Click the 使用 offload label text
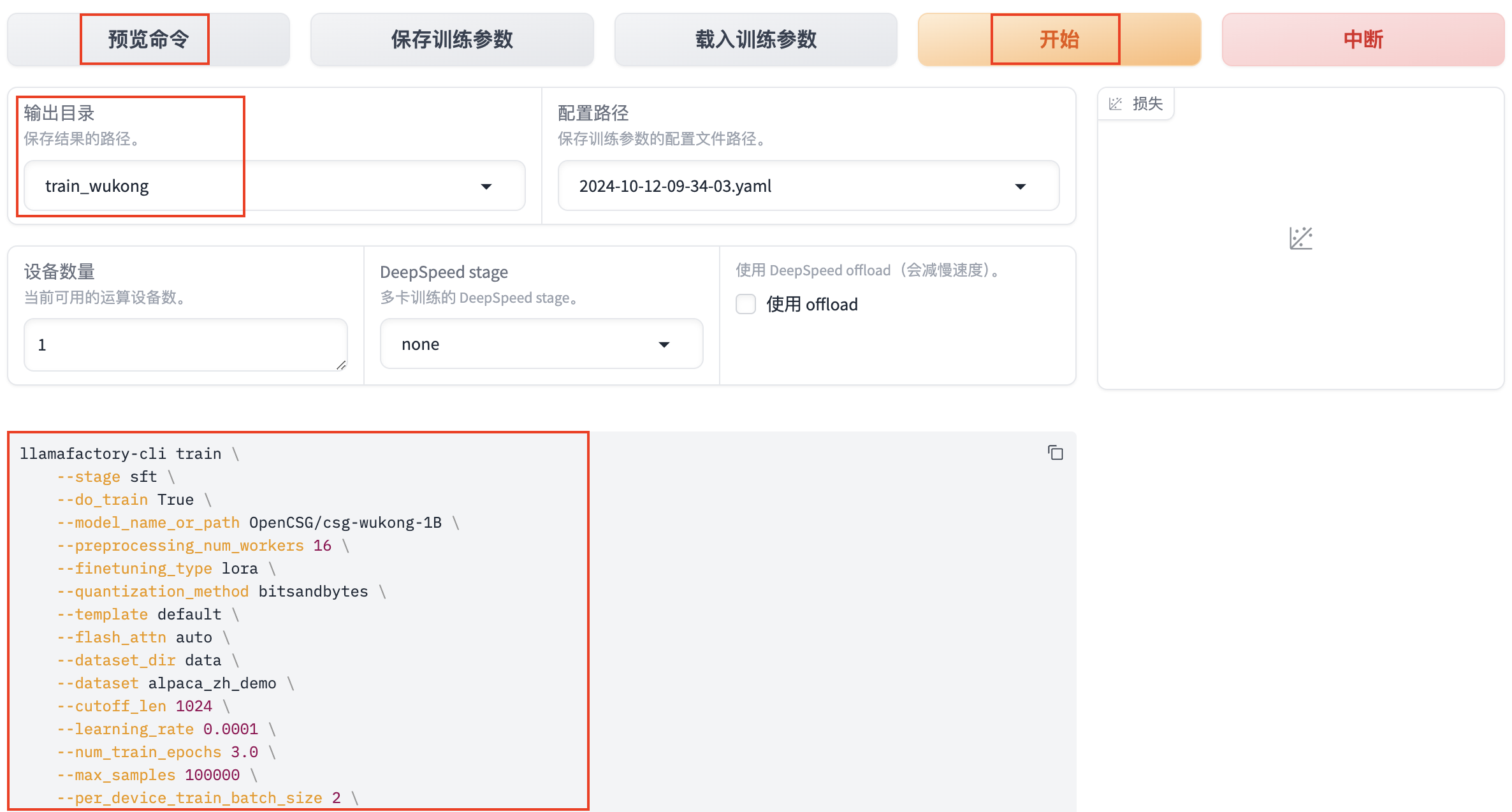The width and height of the screenshot is (1512, 812). click(x=811, y=305)
